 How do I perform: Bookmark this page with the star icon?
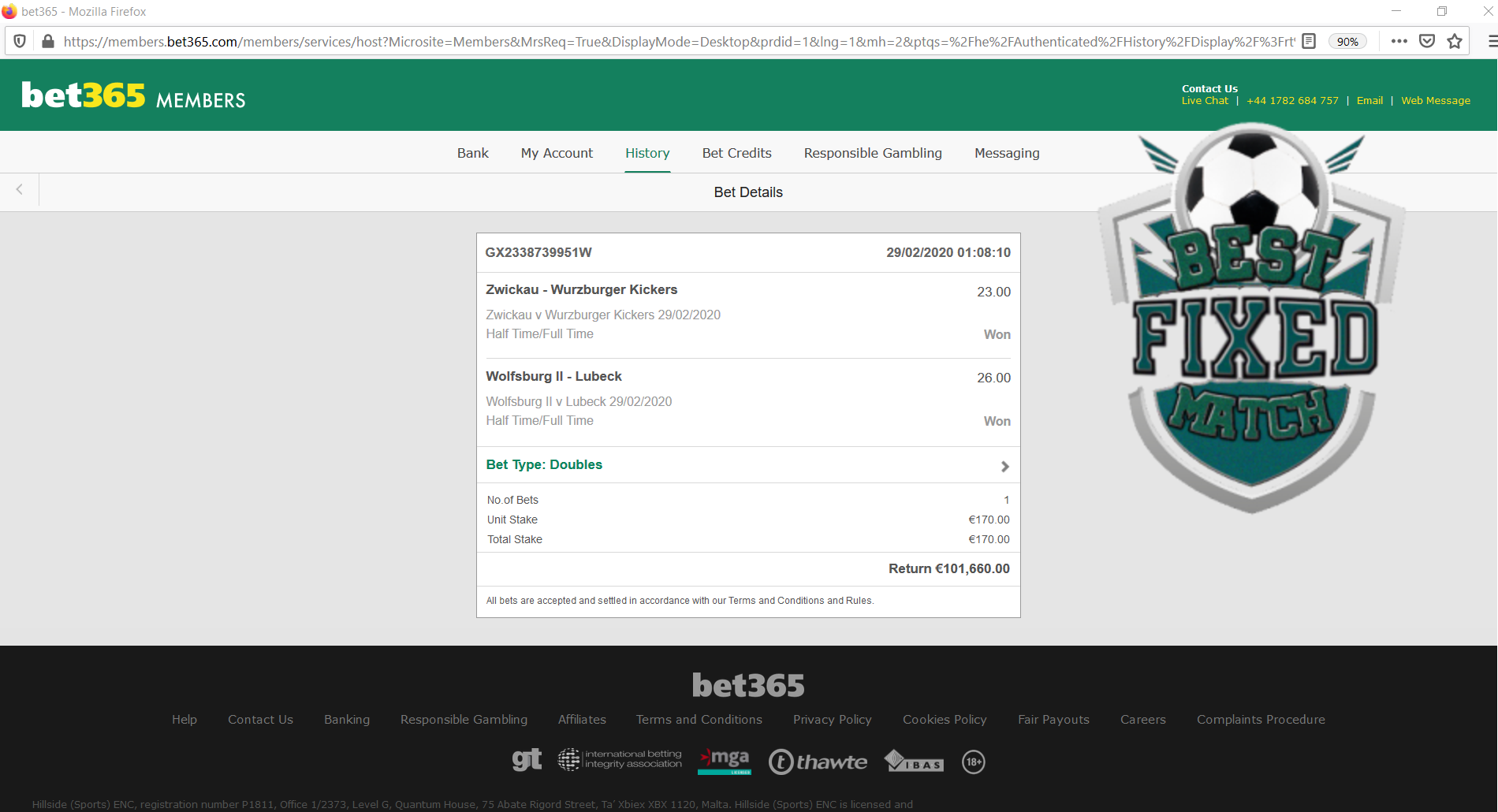pos(1455,41)
